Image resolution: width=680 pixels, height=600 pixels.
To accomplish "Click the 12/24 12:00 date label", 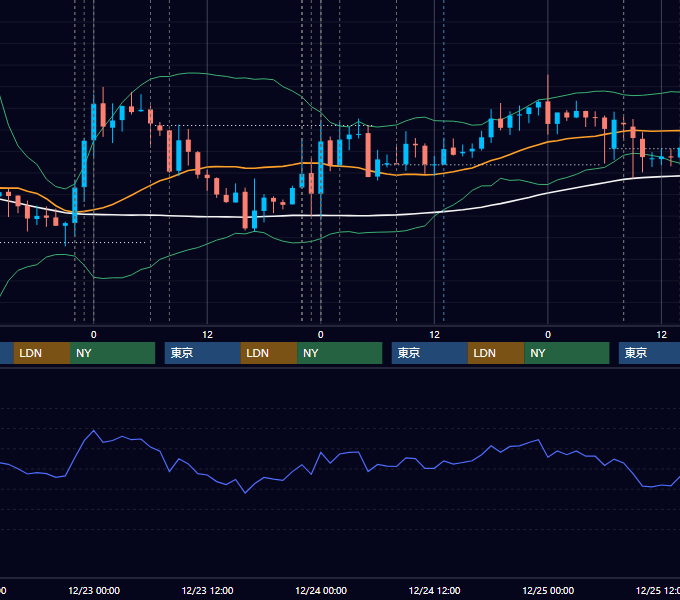I will 435,590.
